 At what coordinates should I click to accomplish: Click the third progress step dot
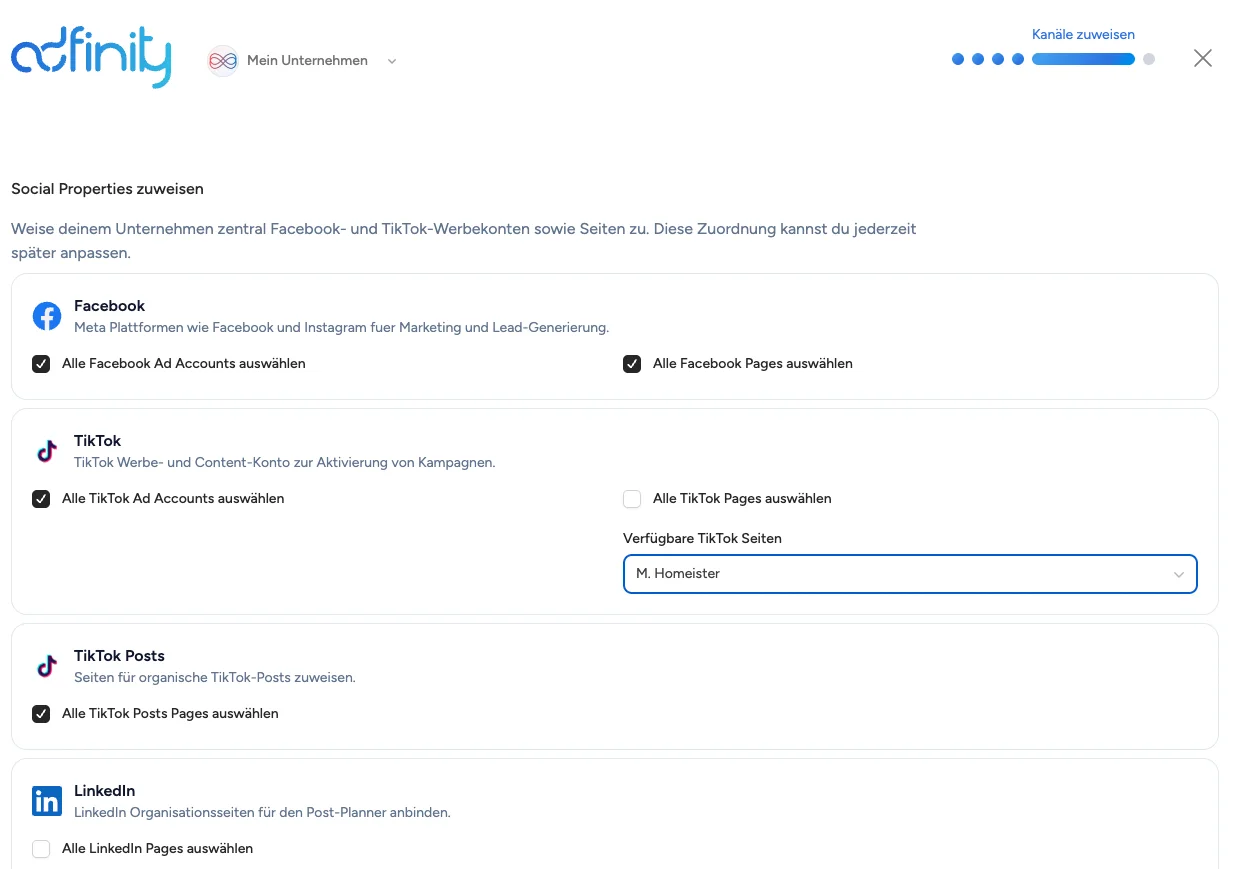click(998, 59)
